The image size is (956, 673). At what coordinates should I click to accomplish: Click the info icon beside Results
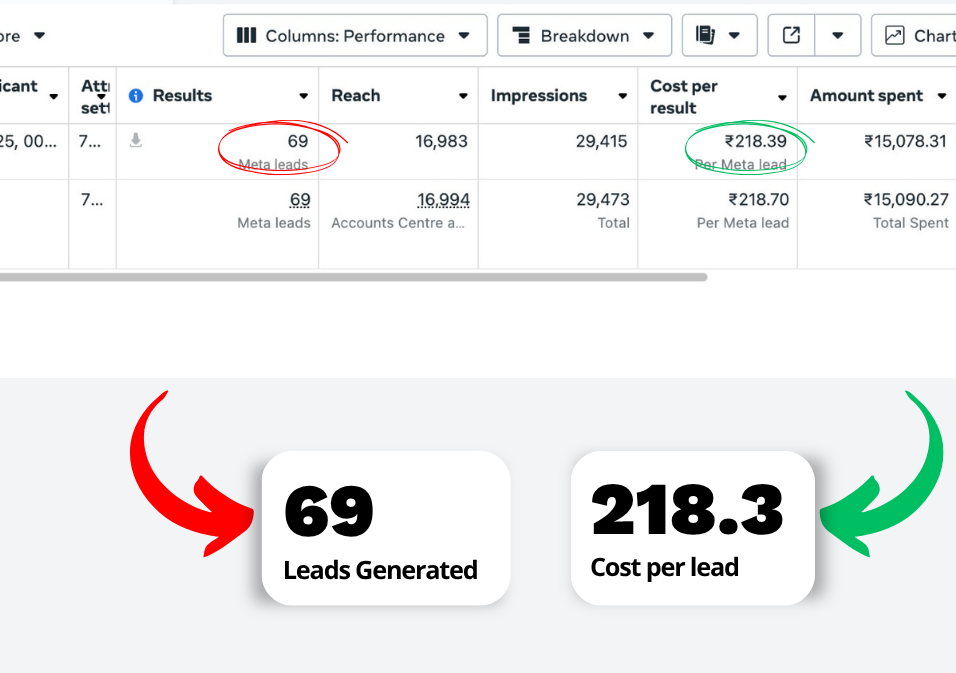(x=136, y=96)
